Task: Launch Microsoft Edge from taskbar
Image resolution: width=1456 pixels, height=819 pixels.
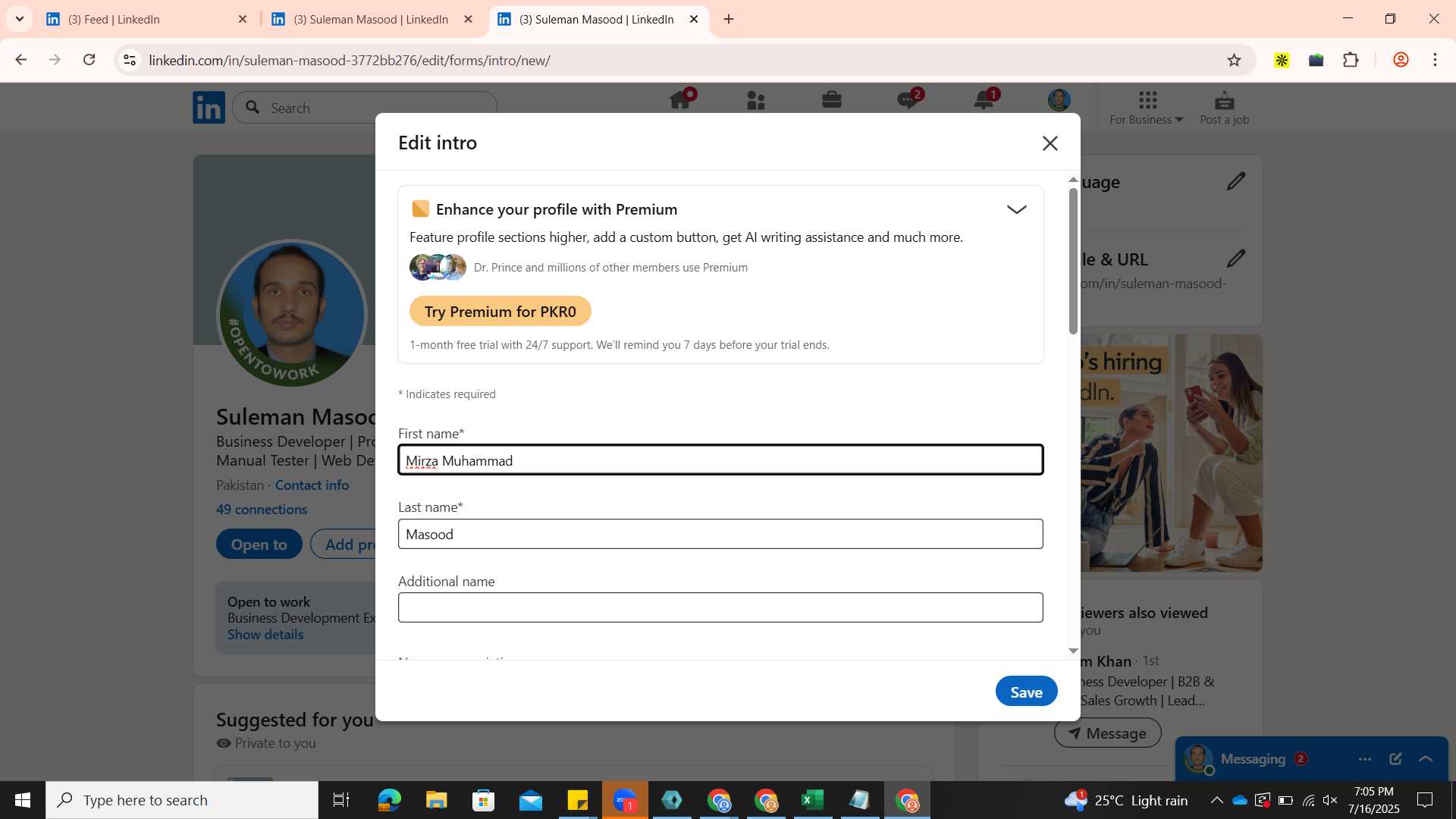Action: pyautogui.click(x=389, y=800)
